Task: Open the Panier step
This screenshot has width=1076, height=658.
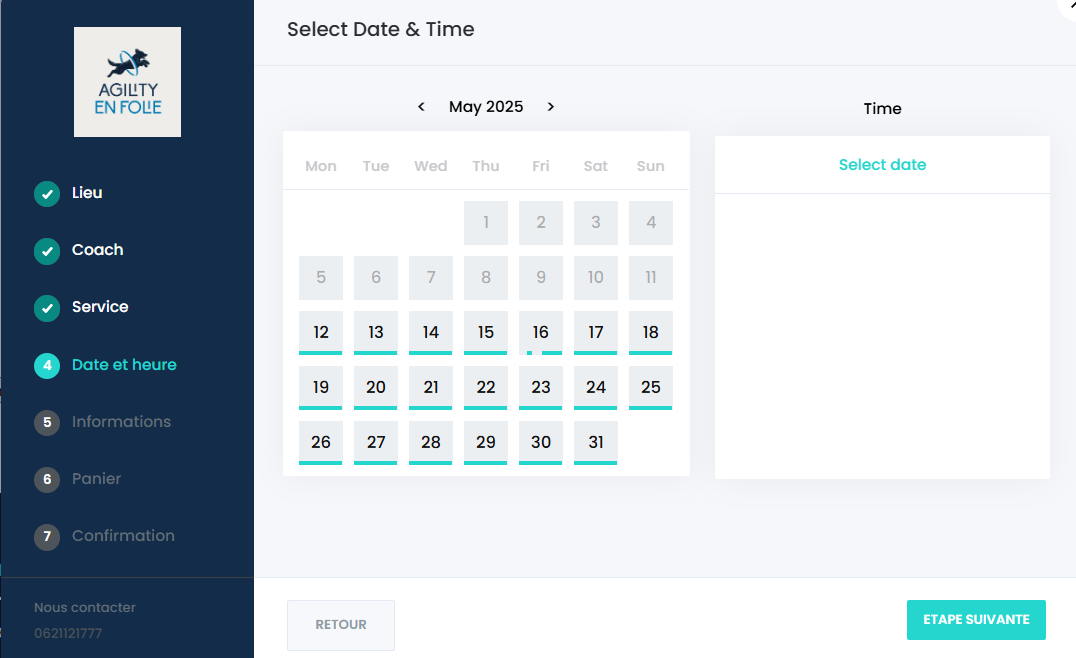Action: (x=97, y=478)
